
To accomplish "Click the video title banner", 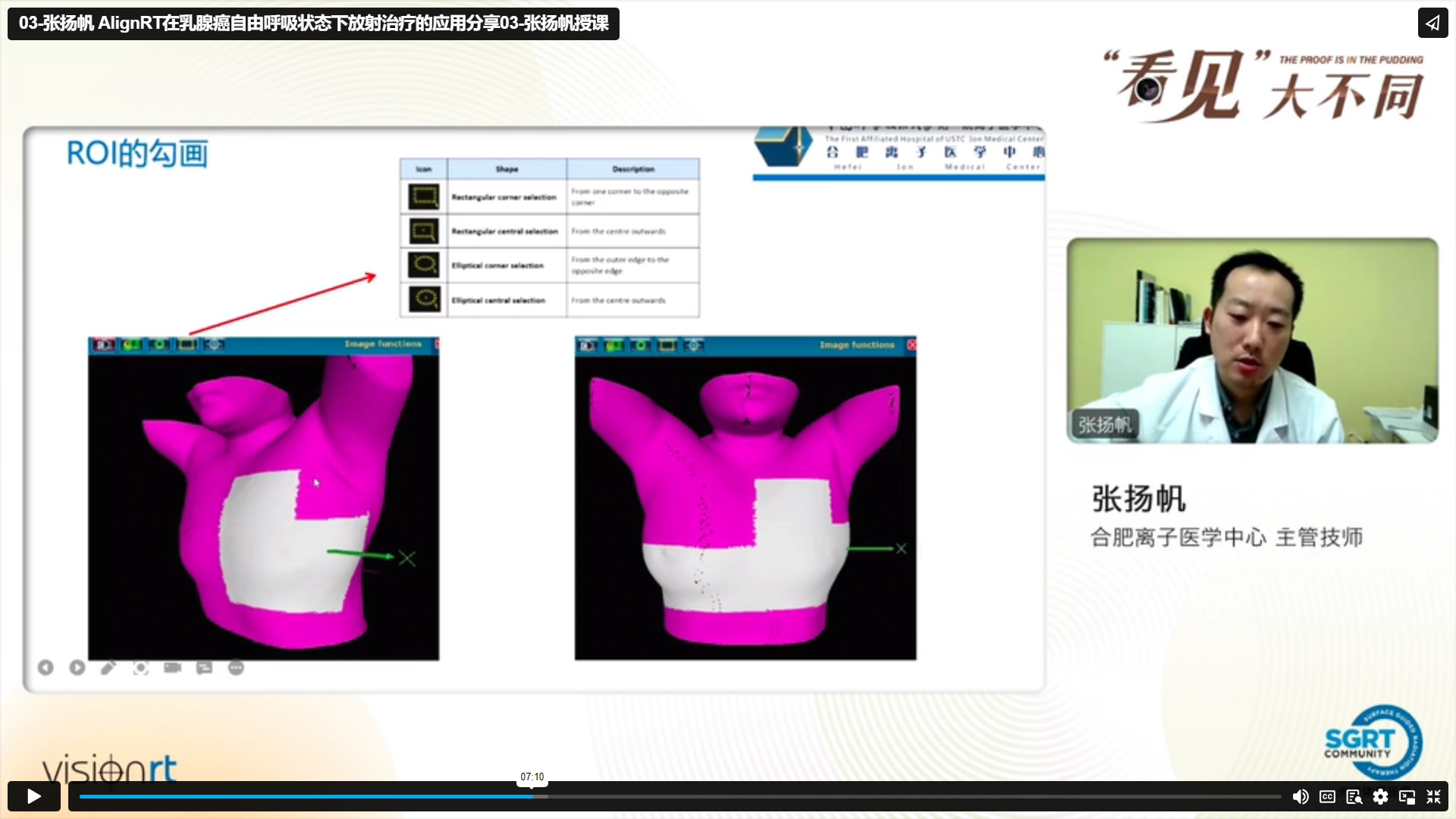I will click(x=313, y=24).
